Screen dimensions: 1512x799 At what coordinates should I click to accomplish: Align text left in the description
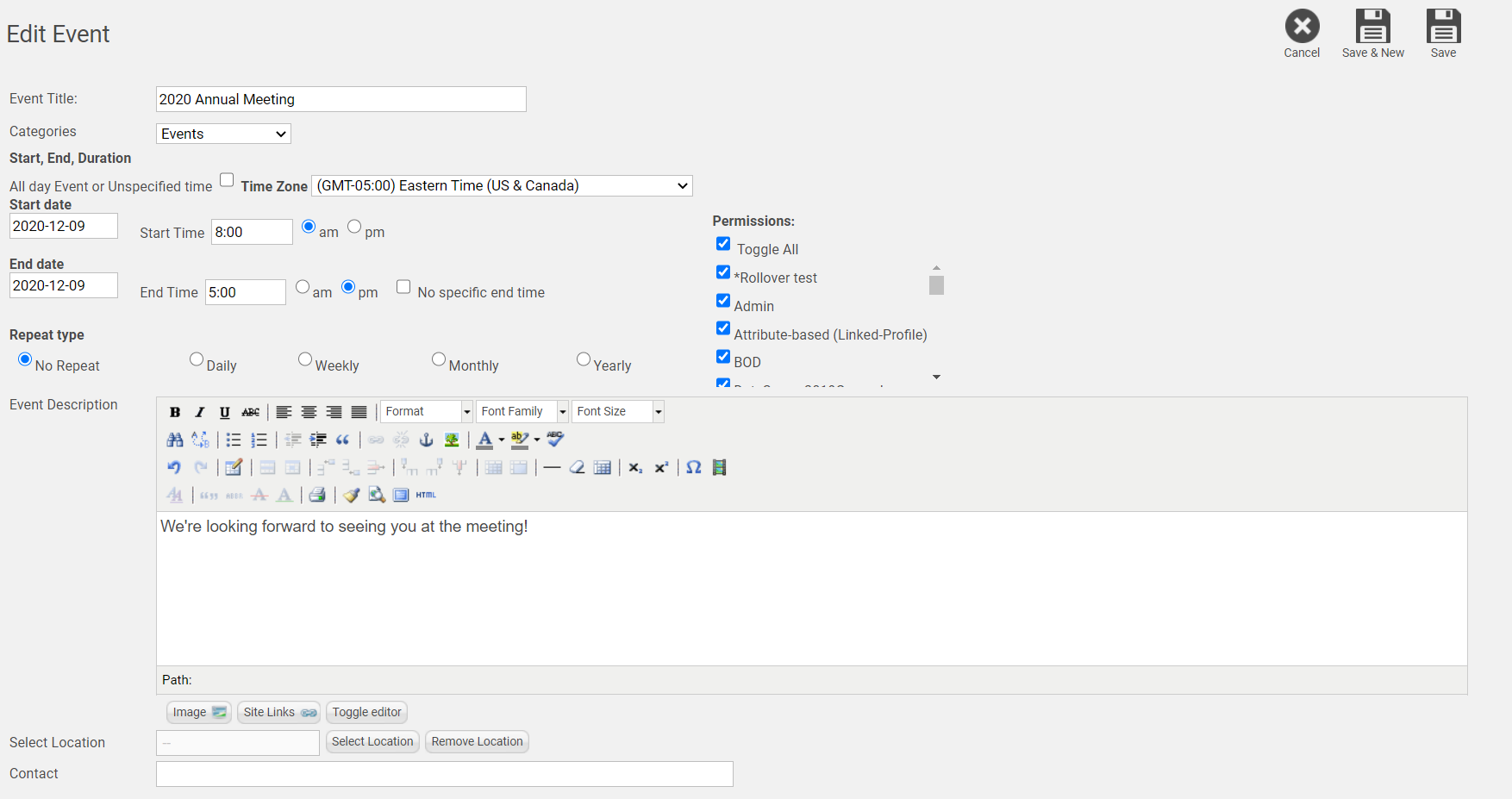[284, 412]
